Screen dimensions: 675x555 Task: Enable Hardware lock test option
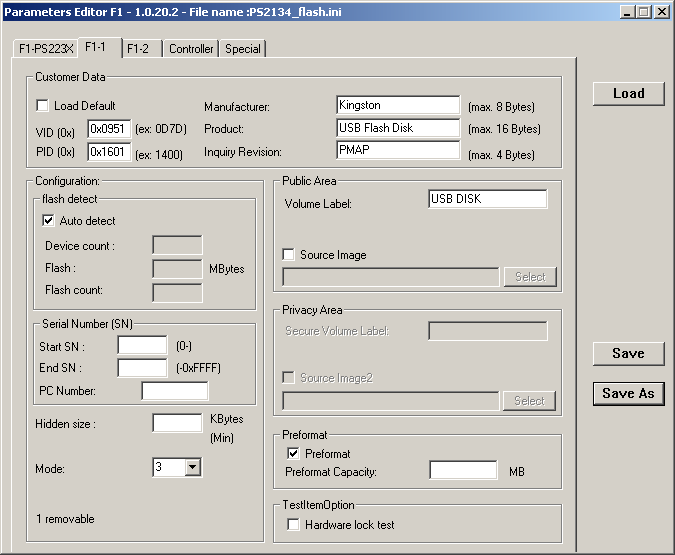tap(294, 524)
